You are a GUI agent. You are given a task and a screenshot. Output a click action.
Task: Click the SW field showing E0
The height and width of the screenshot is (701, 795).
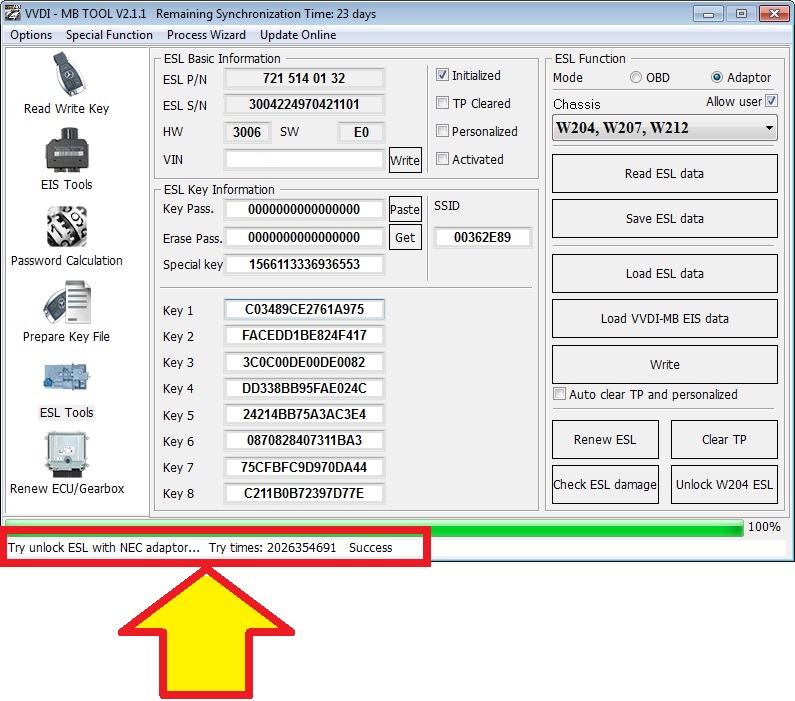(x=361, y=132)
